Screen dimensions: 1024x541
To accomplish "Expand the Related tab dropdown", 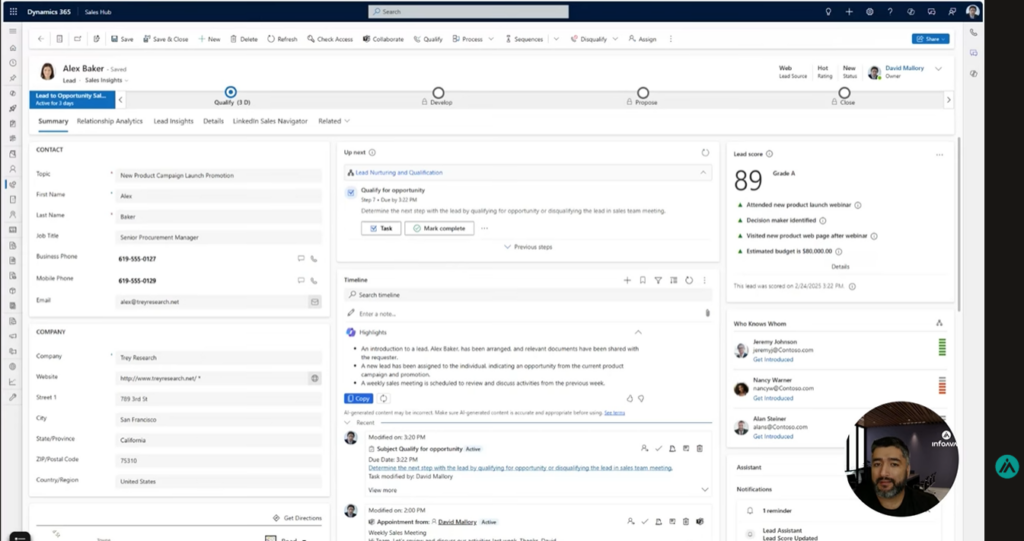I will [334, 121].
